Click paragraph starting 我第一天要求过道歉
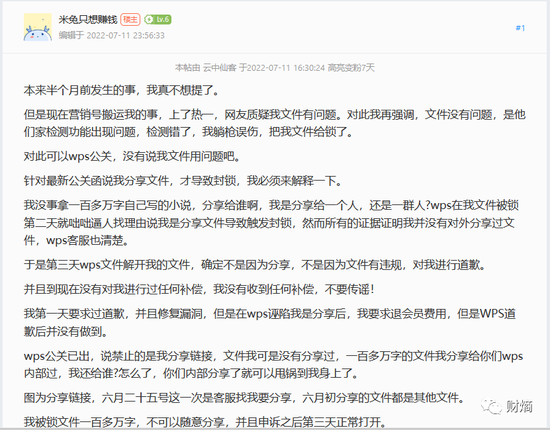 [270, 322]
